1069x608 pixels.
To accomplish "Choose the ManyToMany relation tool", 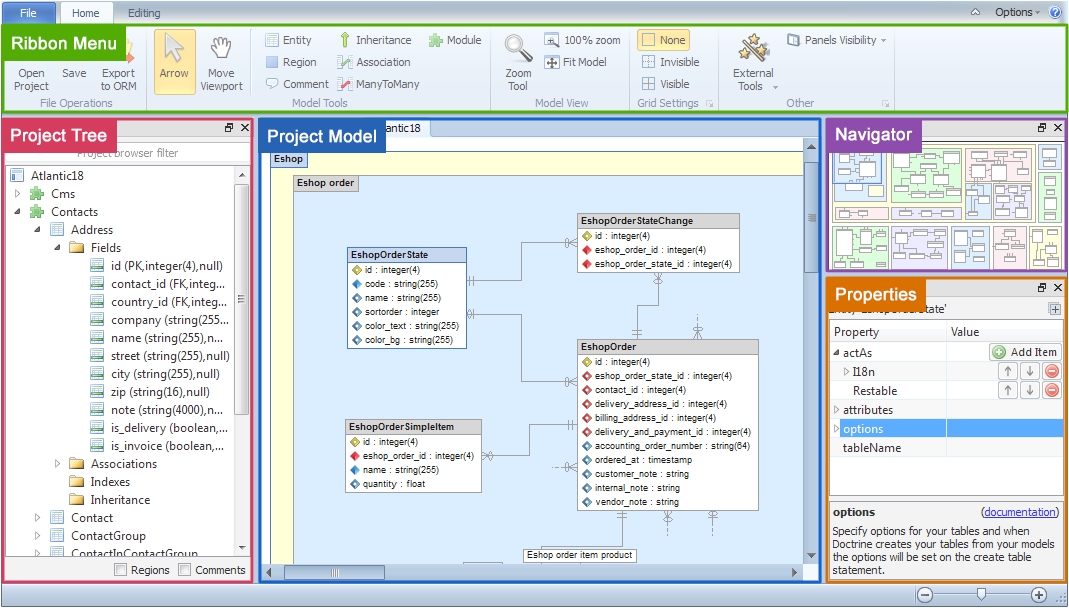I will pyautogui.click(x=378, y=84).
